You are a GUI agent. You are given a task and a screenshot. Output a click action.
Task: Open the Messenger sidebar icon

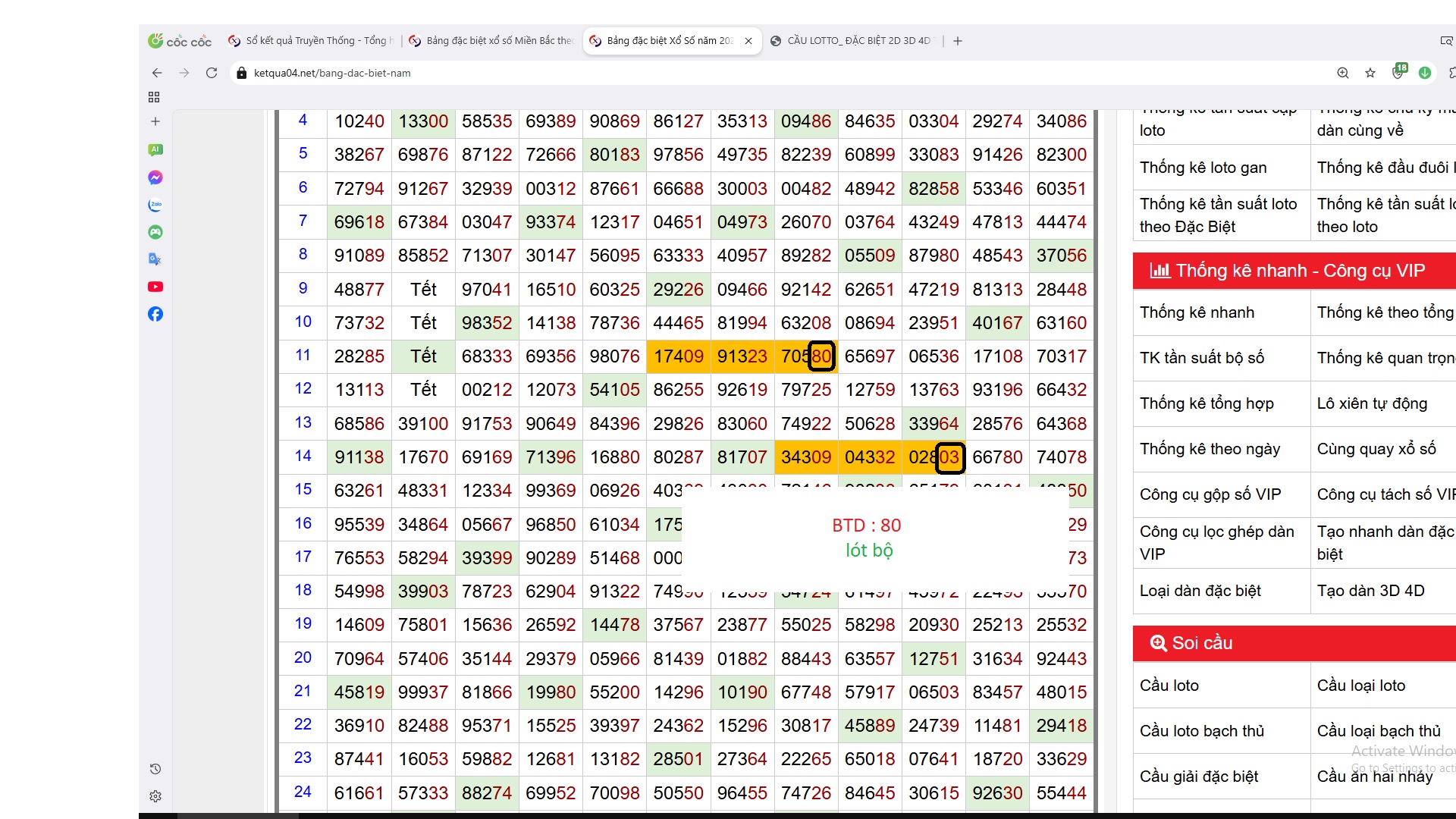155,177
